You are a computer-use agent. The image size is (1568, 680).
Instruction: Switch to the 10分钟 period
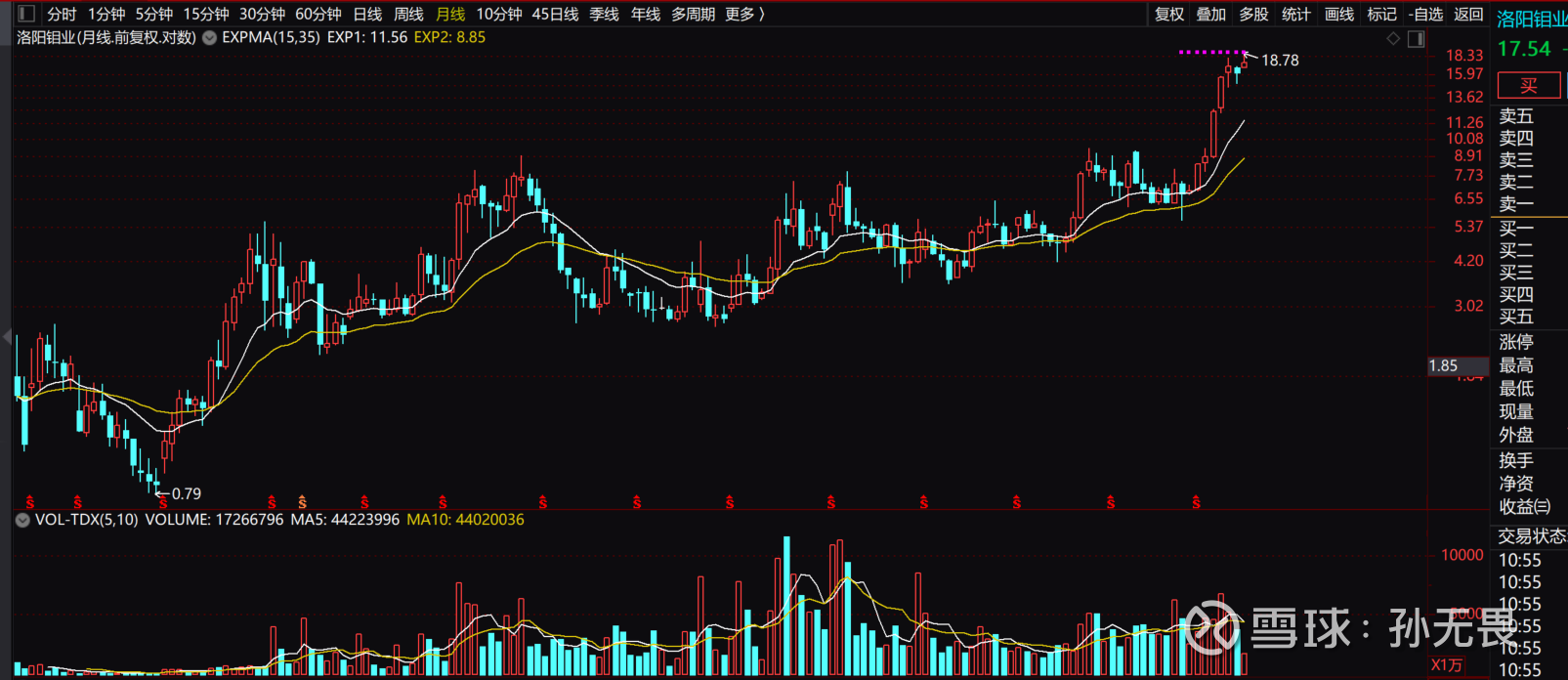click(499, 14)
